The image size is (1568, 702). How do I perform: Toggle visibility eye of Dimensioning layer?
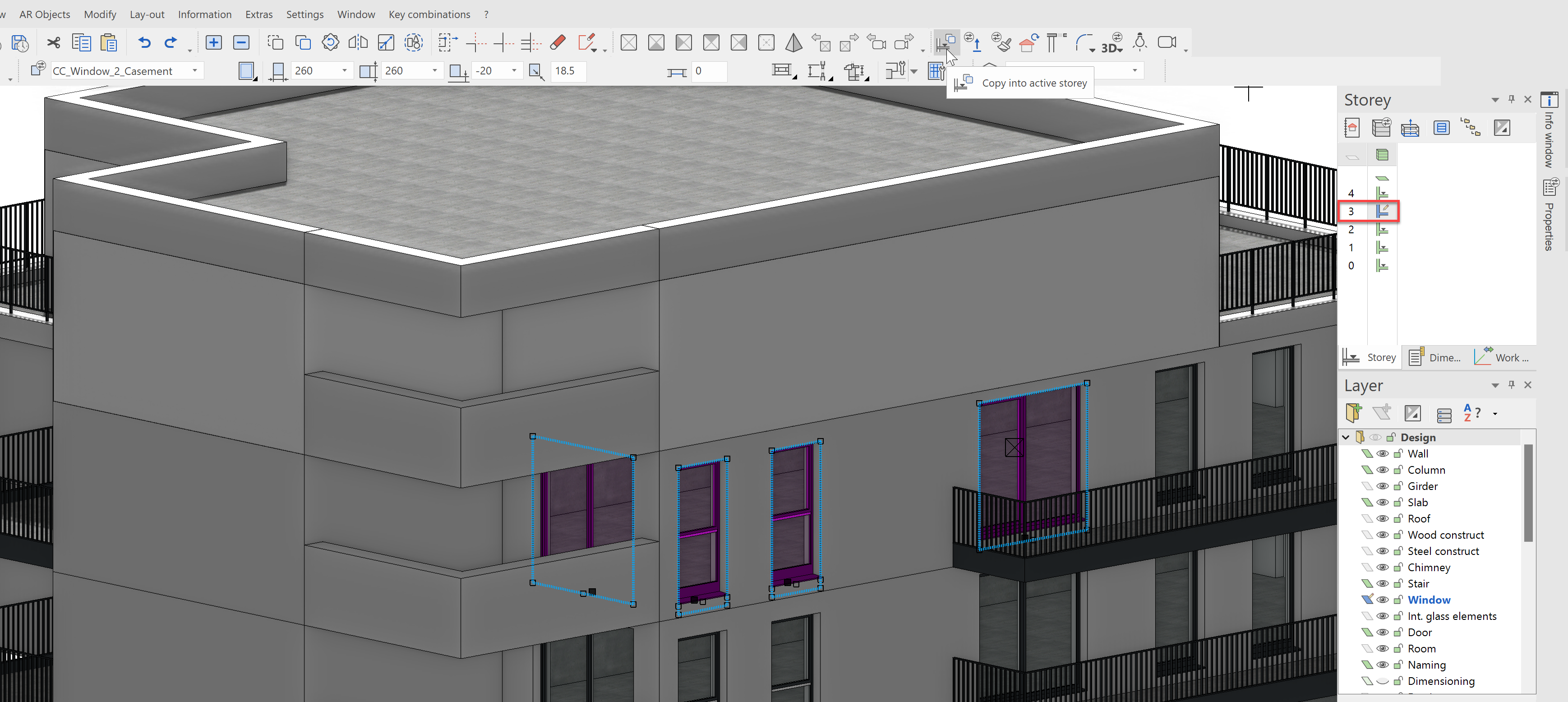(1383, 681)
